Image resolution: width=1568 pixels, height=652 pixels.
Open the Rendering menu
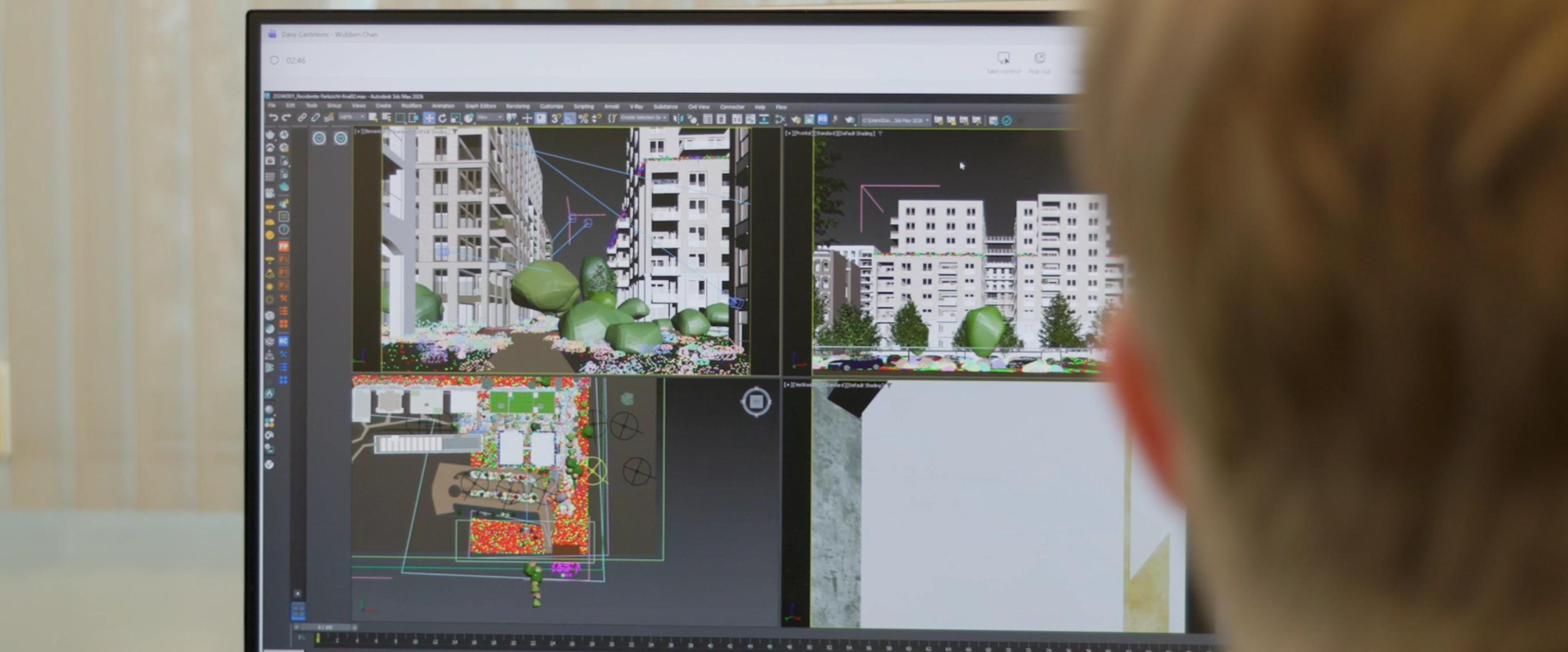[517, 107]
